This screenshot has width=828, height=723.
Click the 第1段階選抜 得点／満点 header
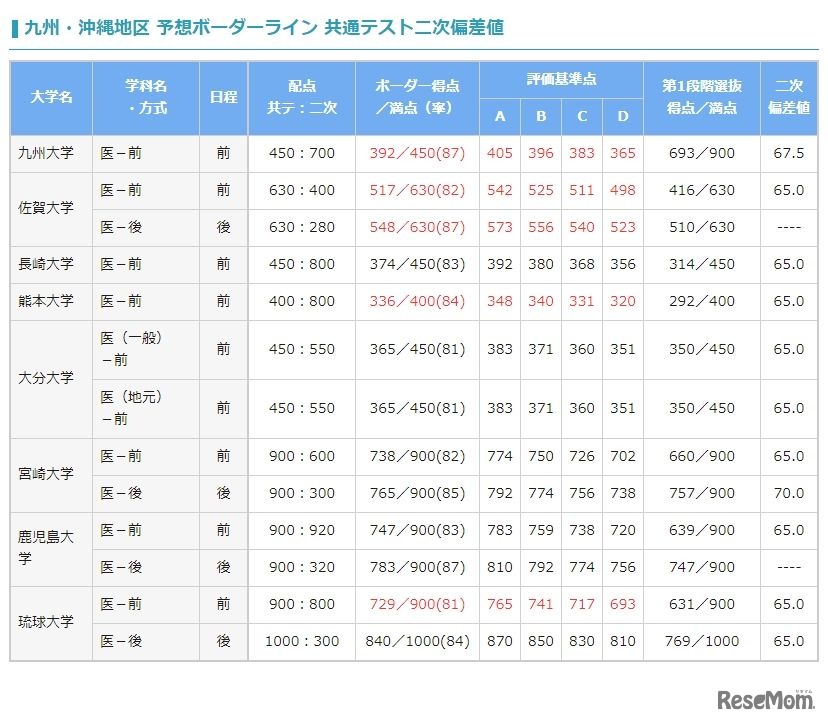[701, 97]
